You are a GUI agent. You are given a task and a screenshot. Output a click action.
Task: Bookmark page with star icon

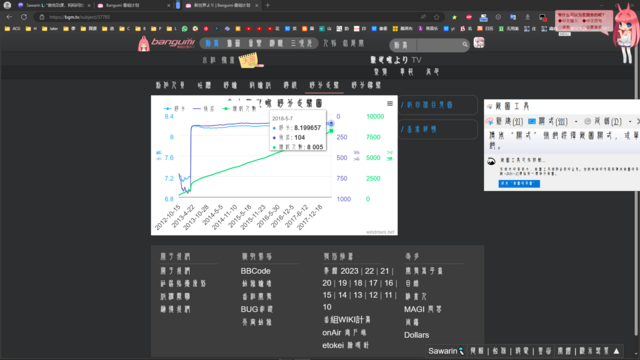point(437,17)
